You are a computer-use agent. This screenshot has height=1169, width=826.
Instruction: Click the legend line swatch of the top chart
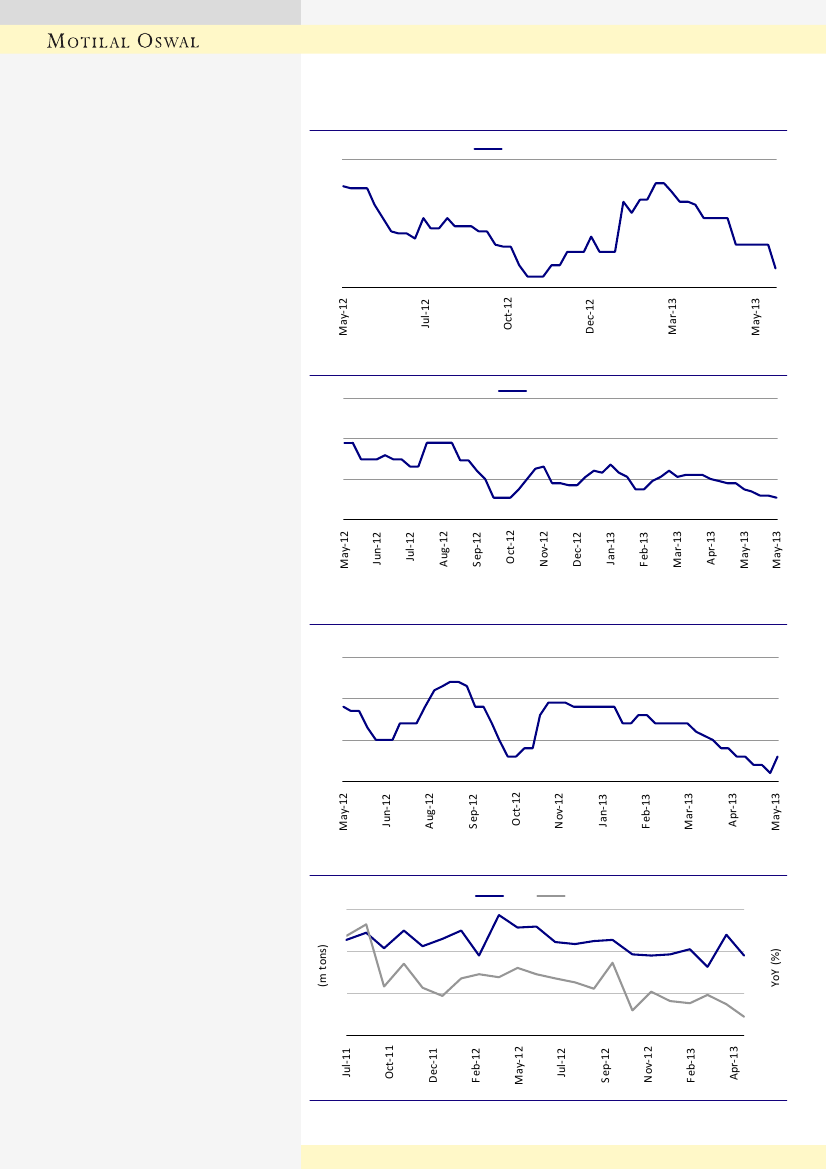[x=487, y=148]
